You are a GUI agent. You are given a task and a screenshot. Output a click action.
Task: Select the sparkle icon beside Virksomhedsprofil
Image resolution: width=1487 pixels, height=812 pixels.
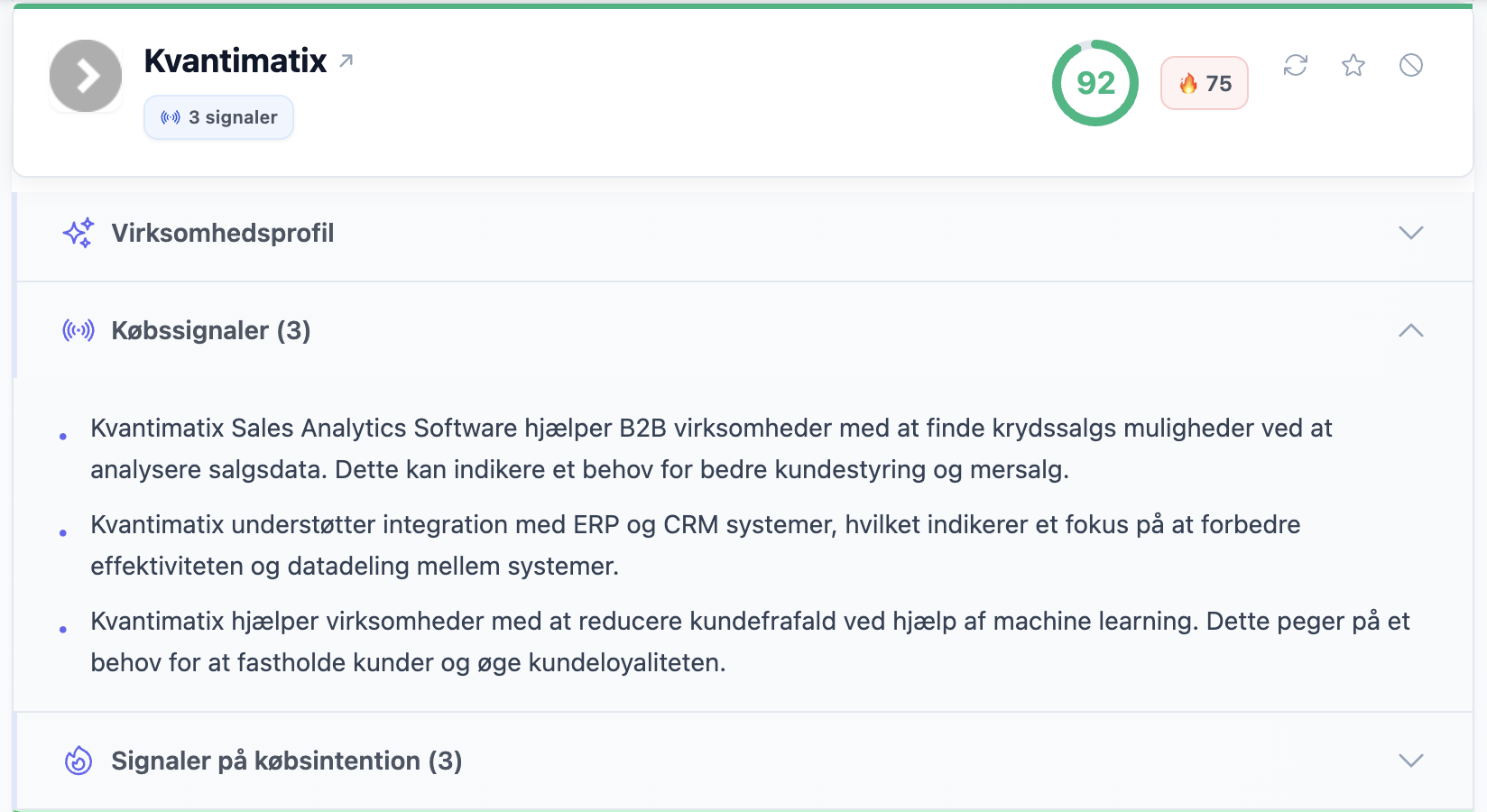(79, 233)
